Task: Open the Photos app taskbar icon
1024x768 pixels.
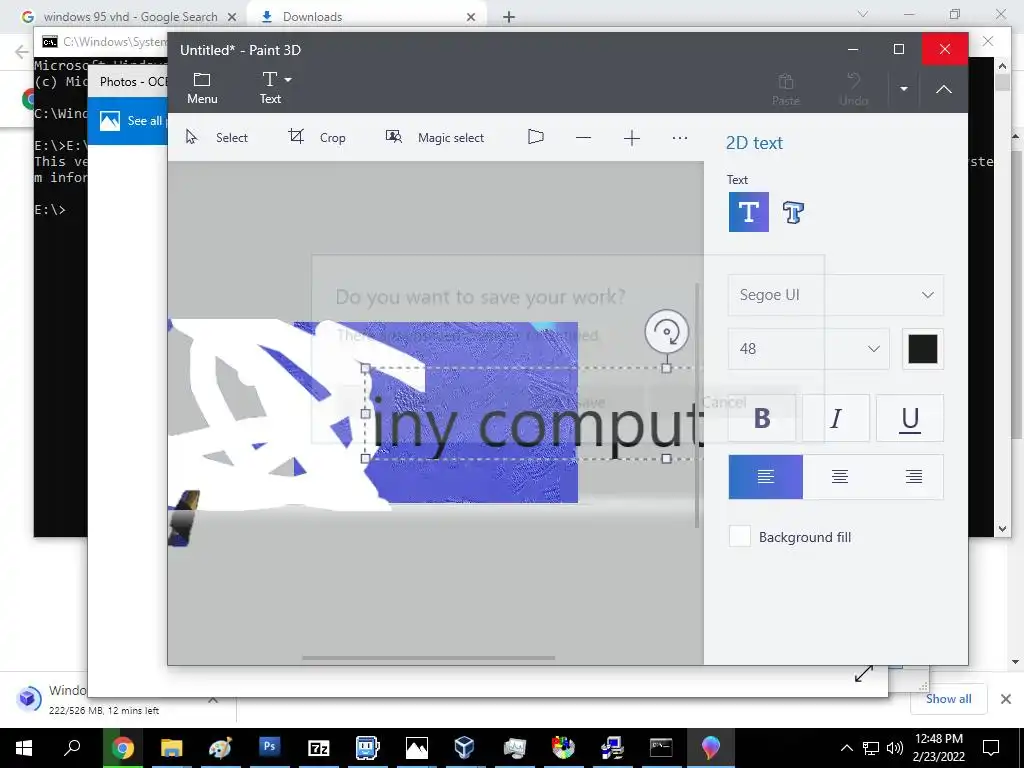Action: (x=416, y=748)
